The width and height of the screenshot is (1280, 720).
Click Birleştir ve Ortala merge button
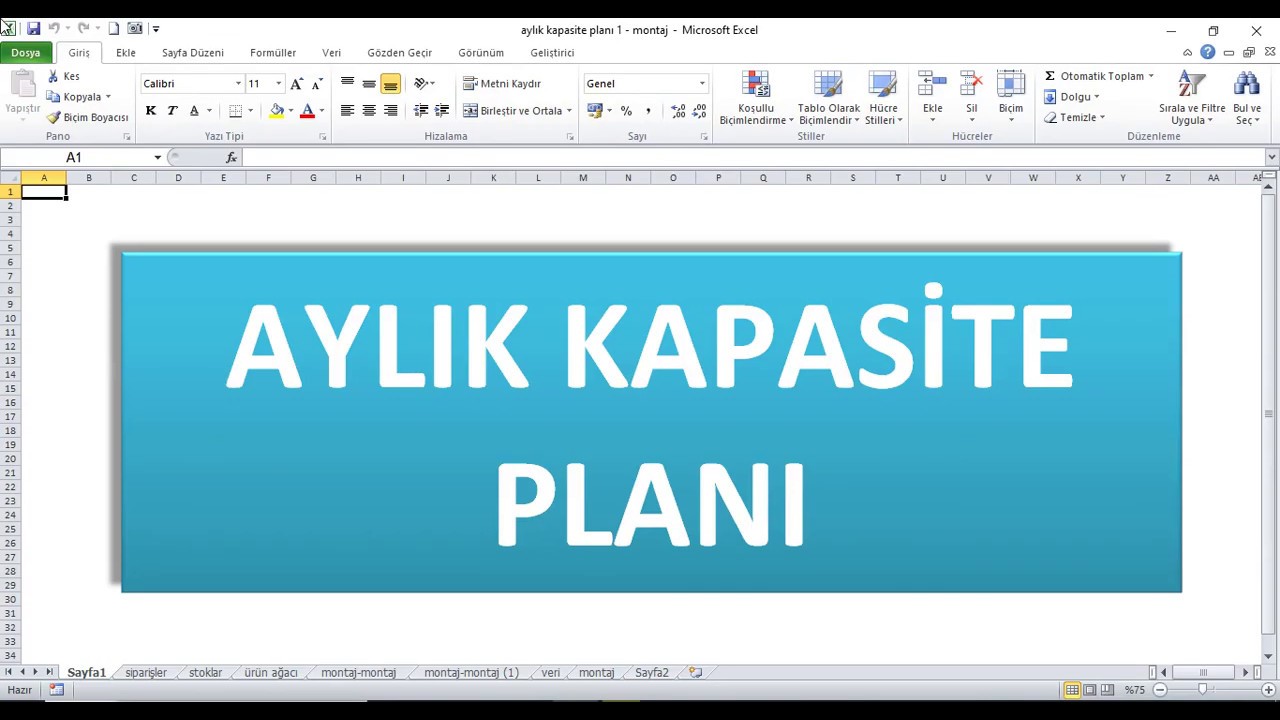pyautogui.click(x=512, y=111)
